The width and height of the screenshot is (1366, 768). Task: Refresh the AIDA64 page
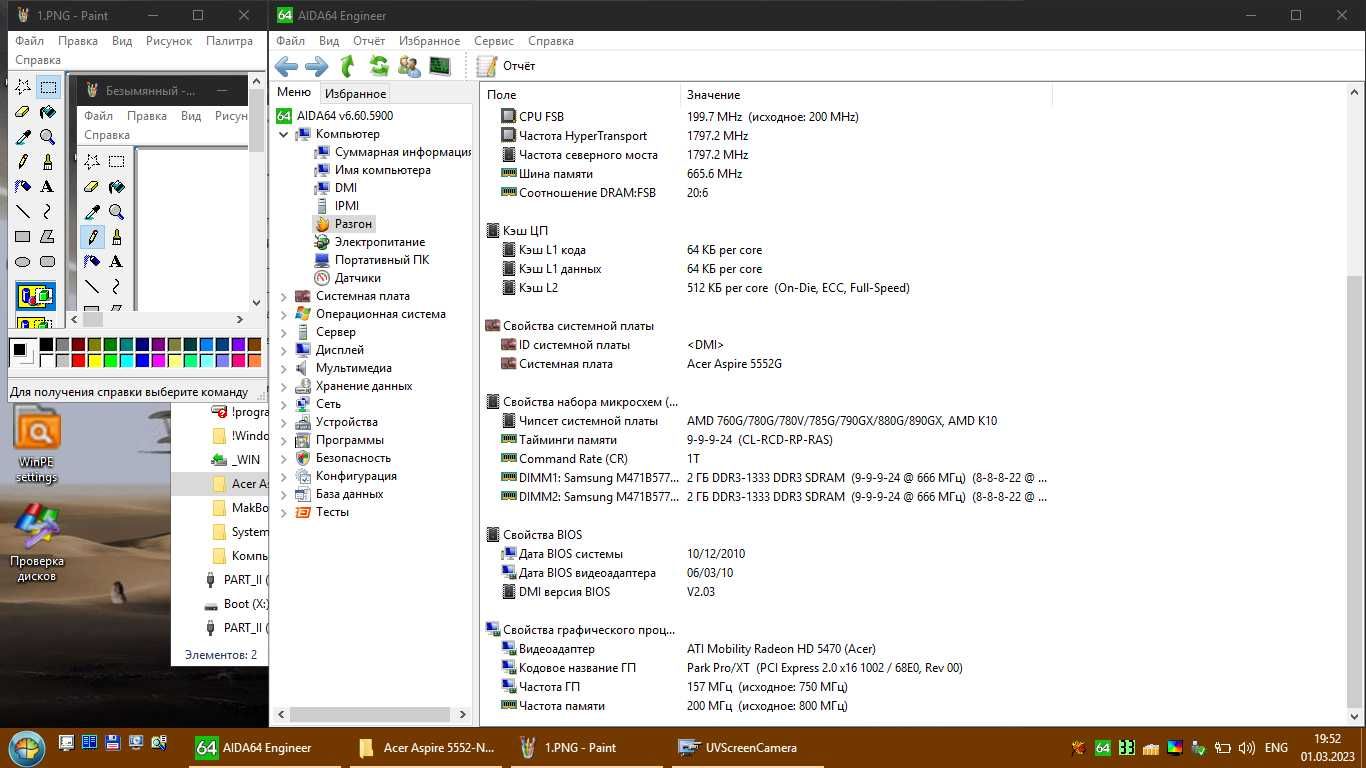[378, 66]
